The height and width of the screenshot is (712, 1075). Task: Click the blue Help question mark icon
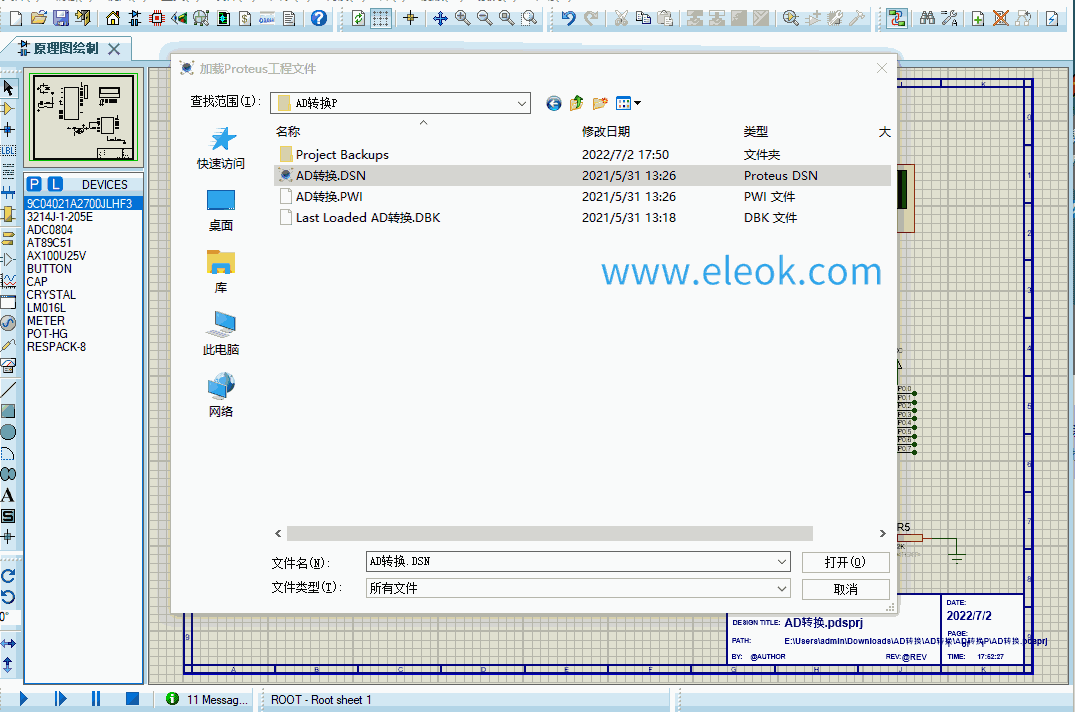click(319, 19)
